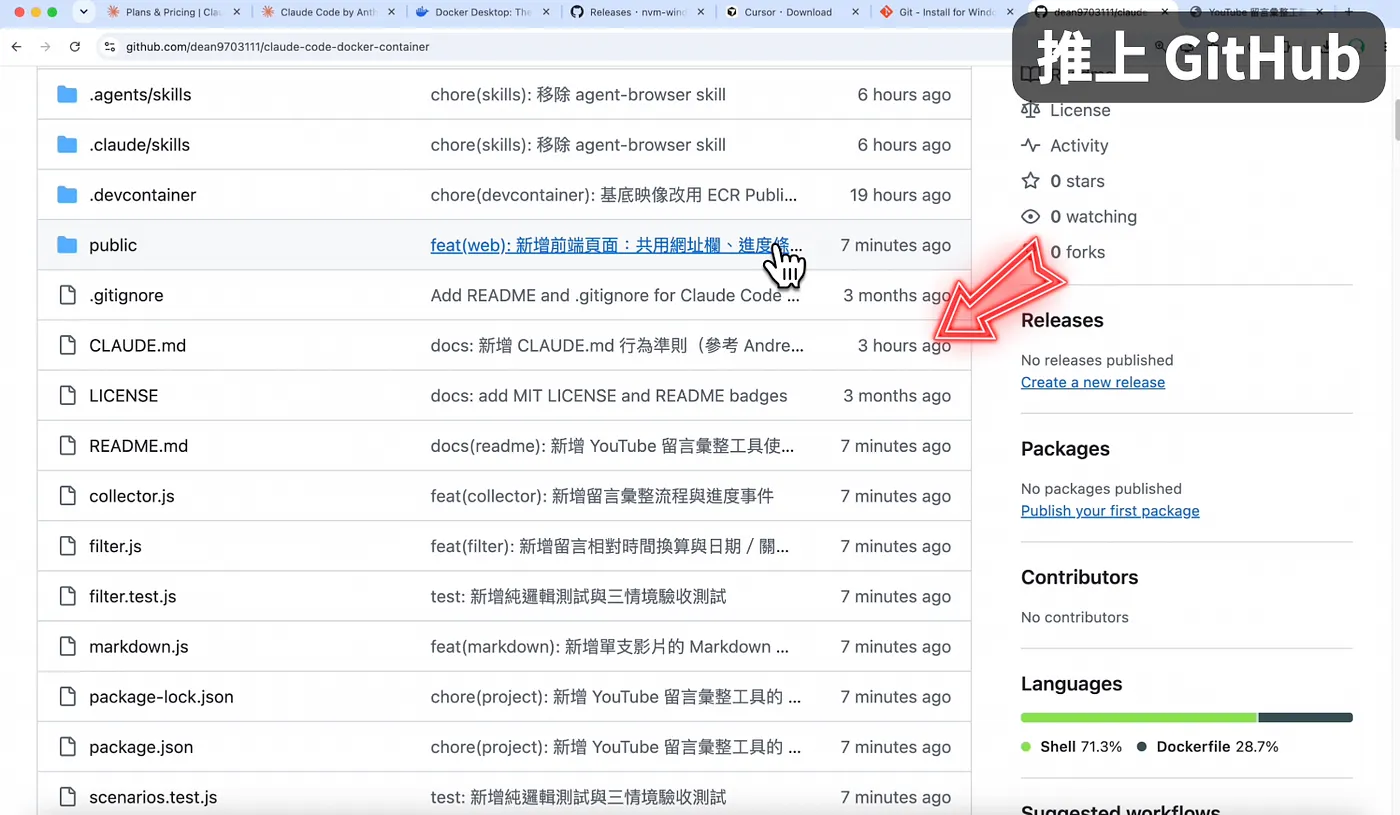This screenshot has height=815, width=1400.
Task: Click the file icon beside CLAUDE.md
Action: (x=67, y=345)
